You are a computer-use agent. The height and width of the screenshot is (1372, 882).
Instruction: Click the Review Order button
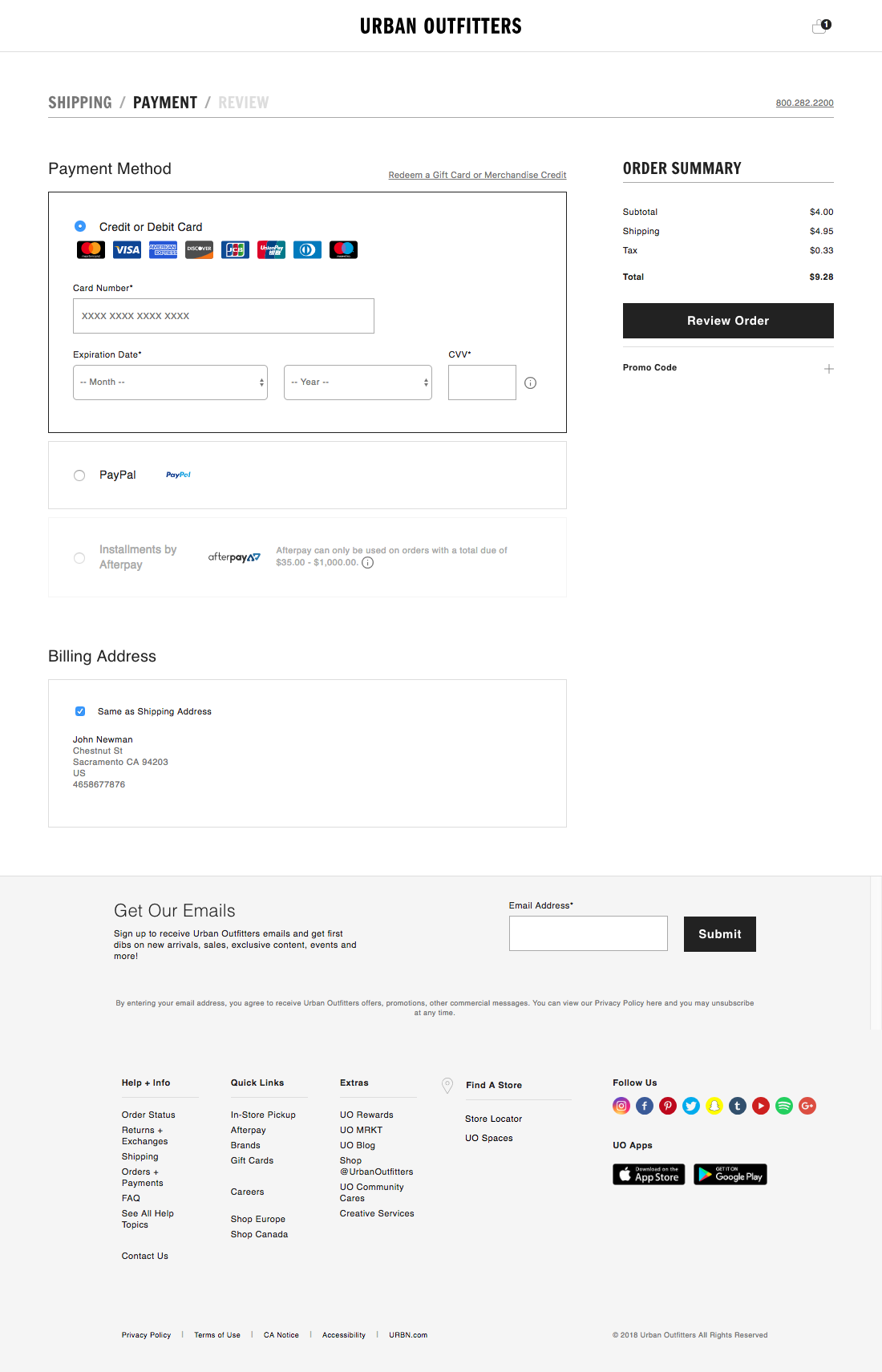pos(728,321)
